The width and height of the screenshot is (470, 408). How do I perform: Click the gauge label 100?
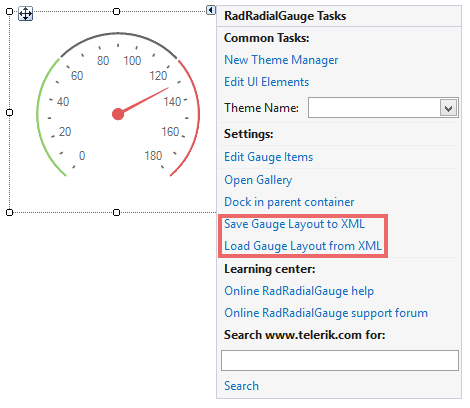pyautogui.click(x=132, y=61)
